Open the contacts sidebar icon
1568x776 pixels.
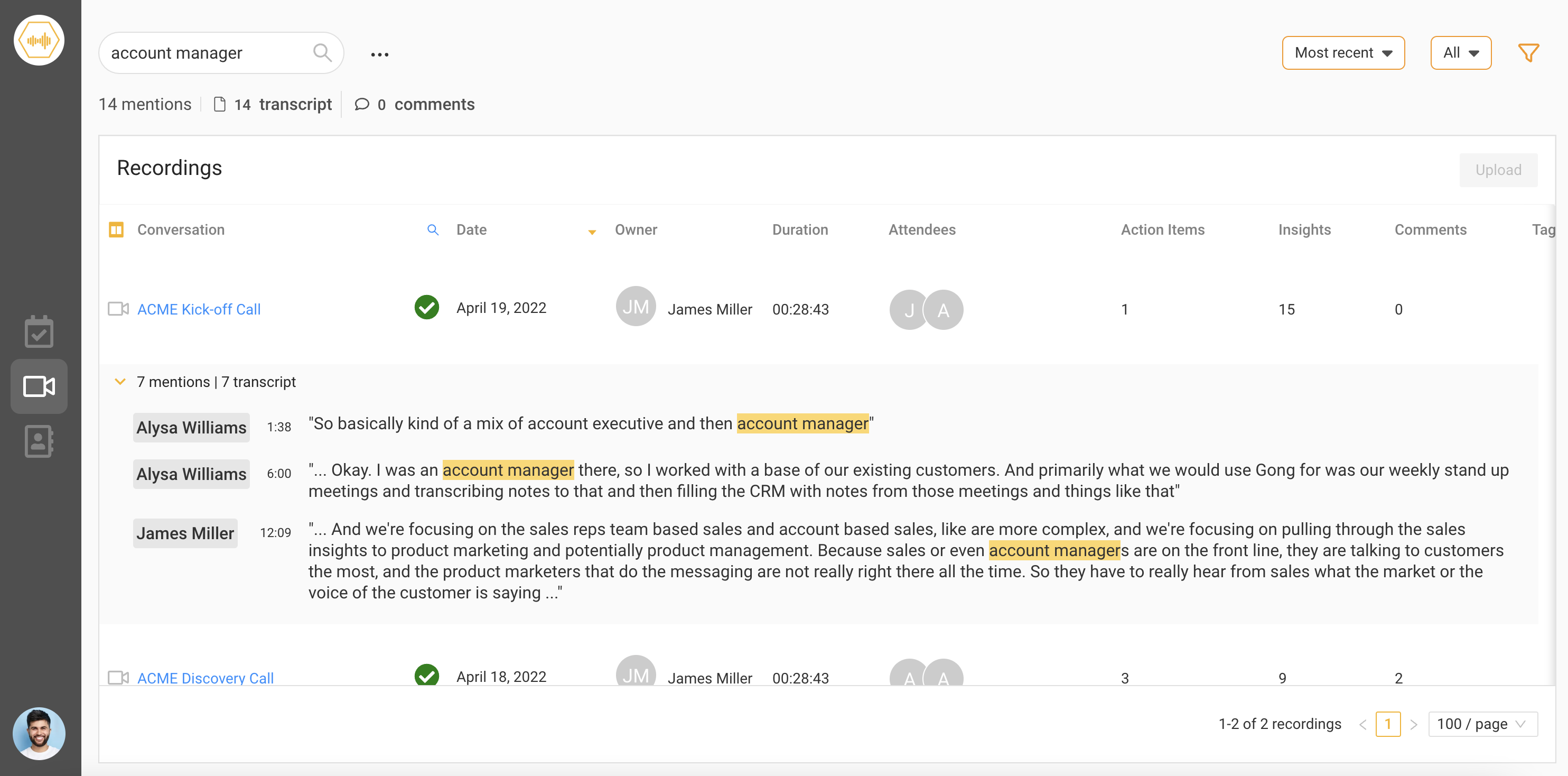[x=39, y=441]
